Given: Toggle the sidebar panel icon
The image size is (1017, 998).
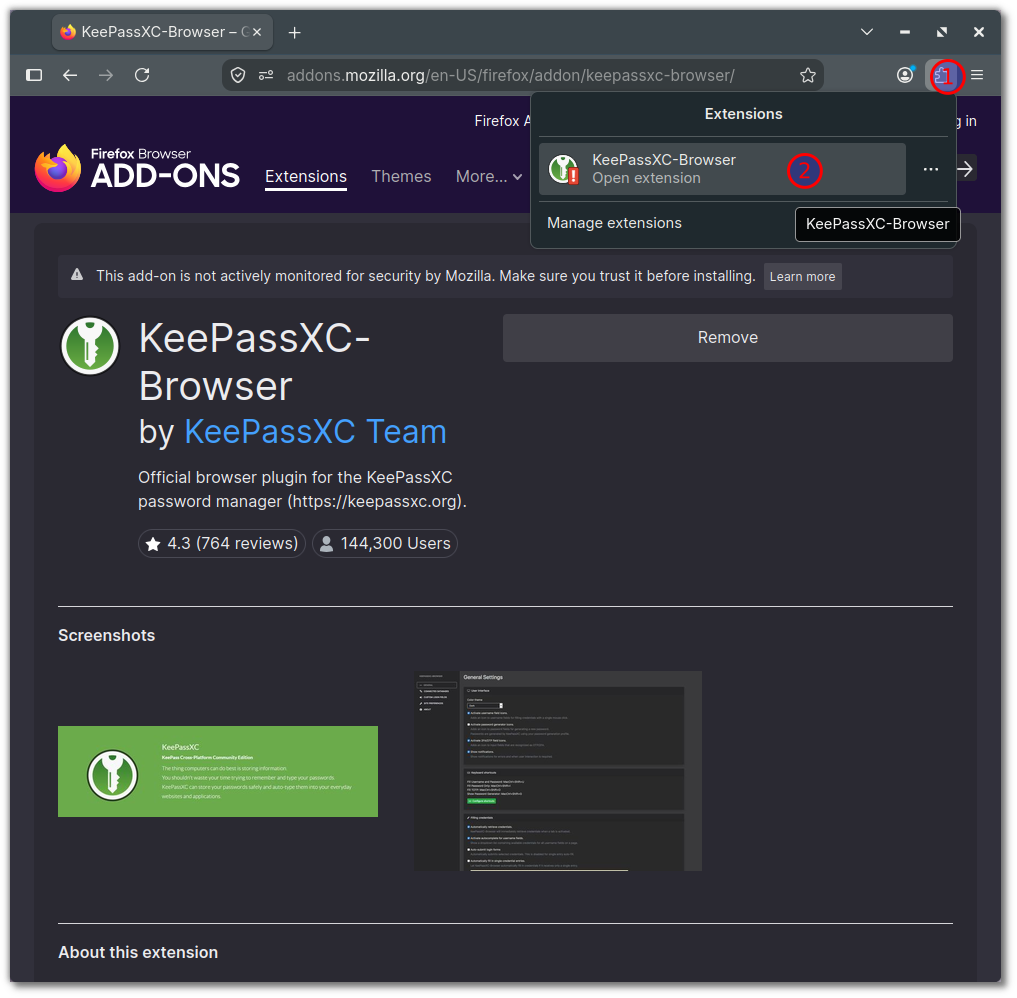Looking at the screenshot, I should coord(34,75).
